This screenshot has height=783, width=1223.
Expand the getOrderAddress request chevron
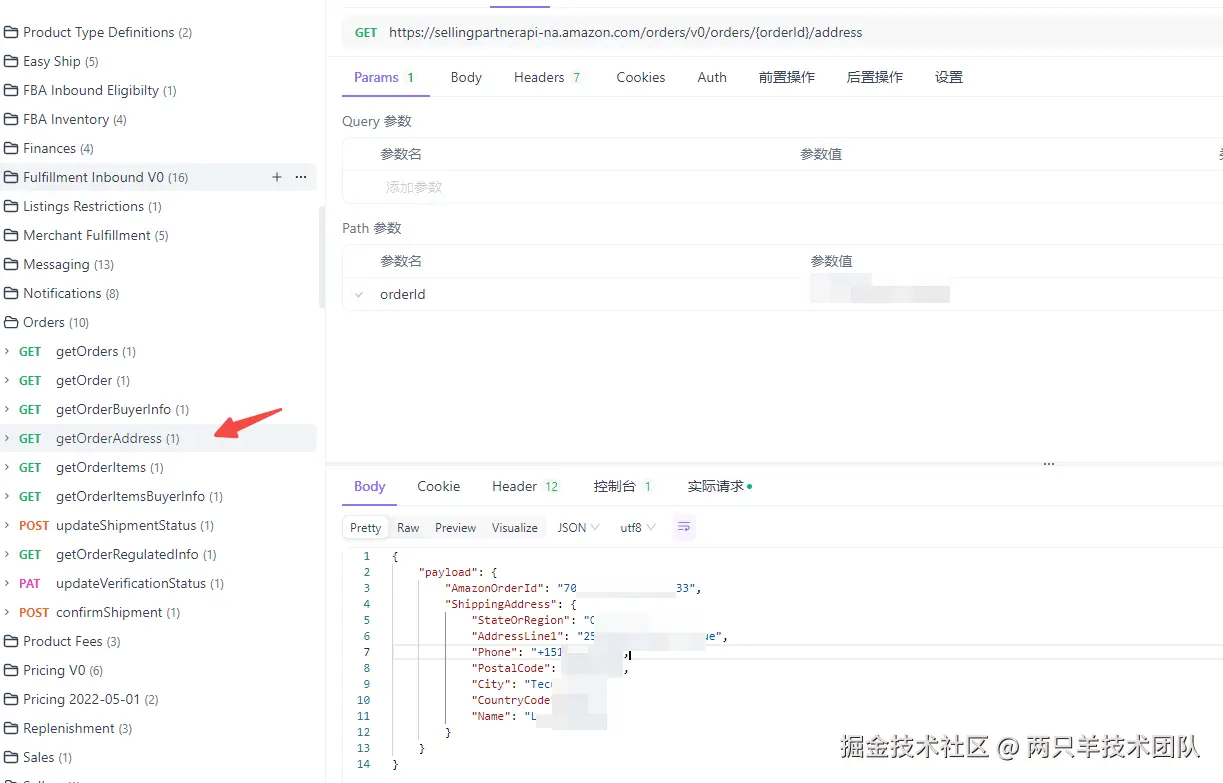coord(8,438)
